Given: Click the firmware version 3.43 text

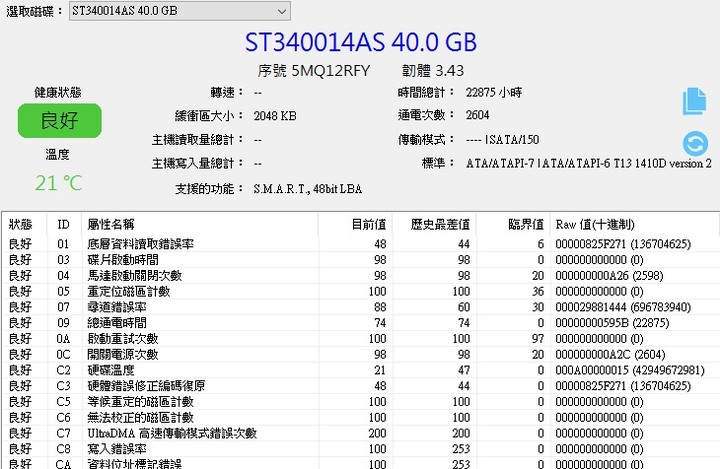Looking at the screenshot, I should [x=450, y=71].
